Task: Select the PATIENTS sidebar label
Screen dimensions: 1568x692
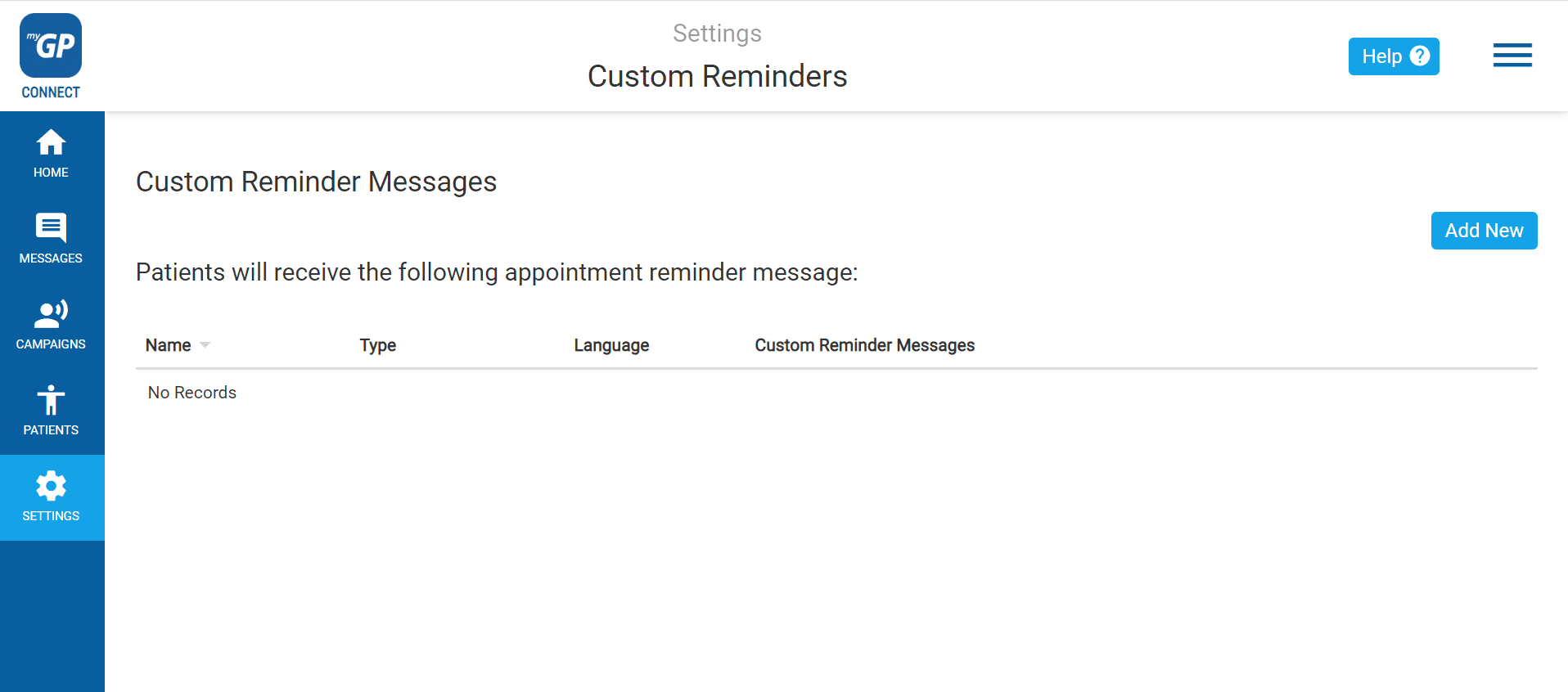Action: (51, 430)
